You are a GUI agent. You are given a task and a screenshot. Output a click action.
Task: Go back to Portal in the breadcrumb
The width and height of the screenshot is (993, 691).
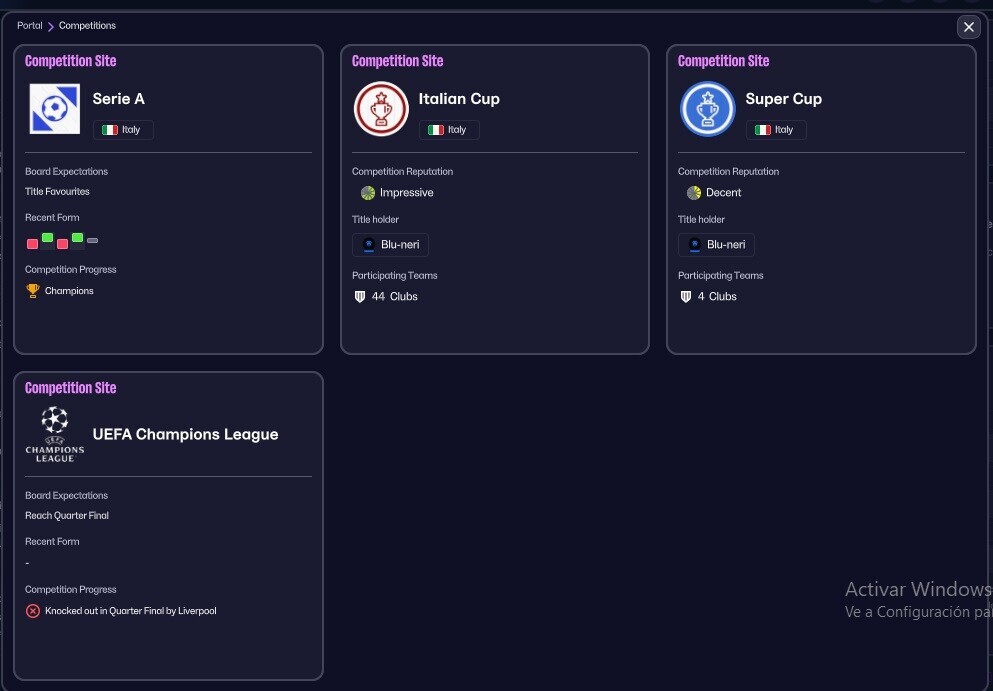[29, 26]
